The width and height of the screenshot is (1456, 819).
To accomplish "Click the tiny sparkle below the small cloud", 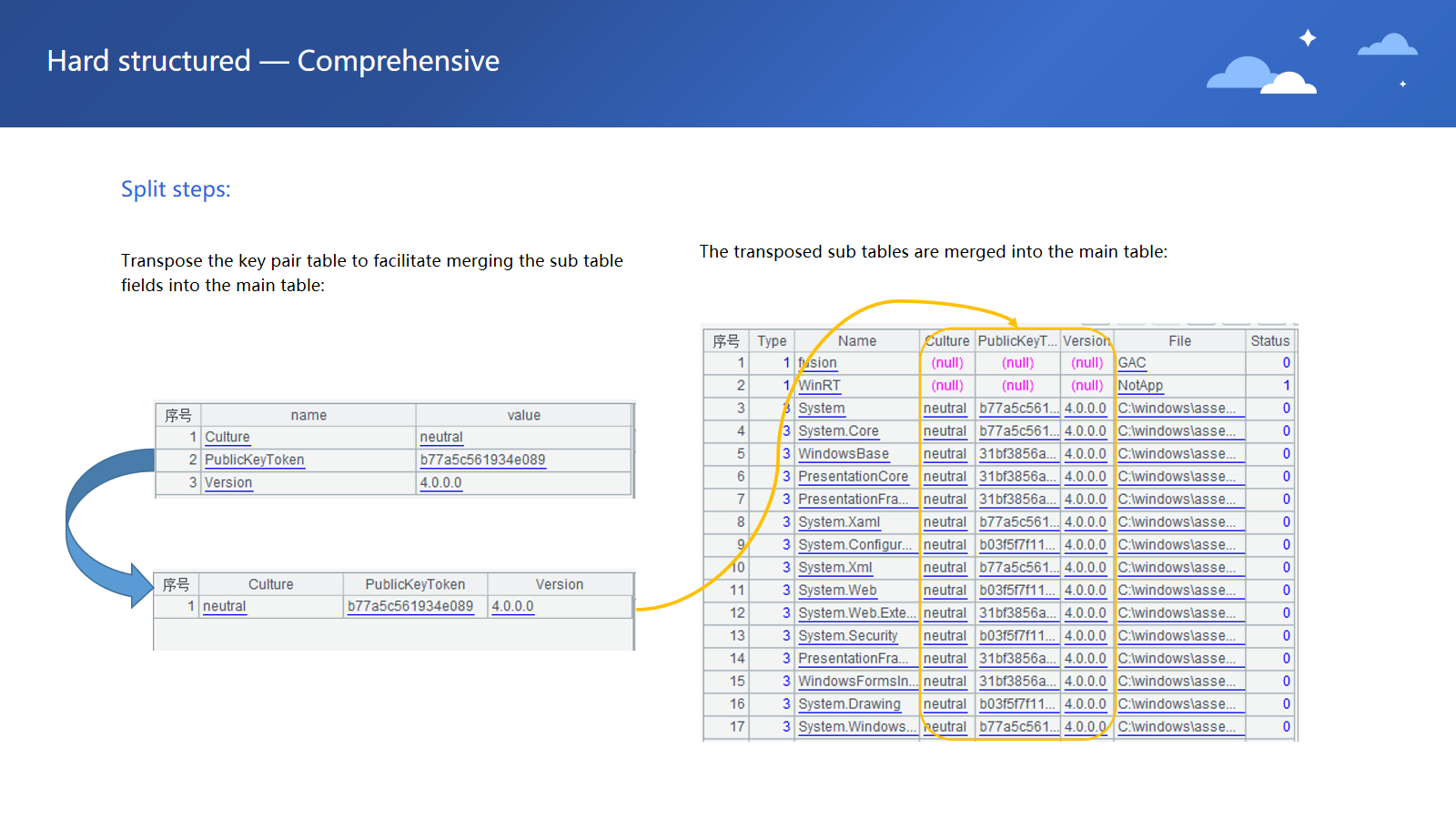I will (x=1402, y=84).
